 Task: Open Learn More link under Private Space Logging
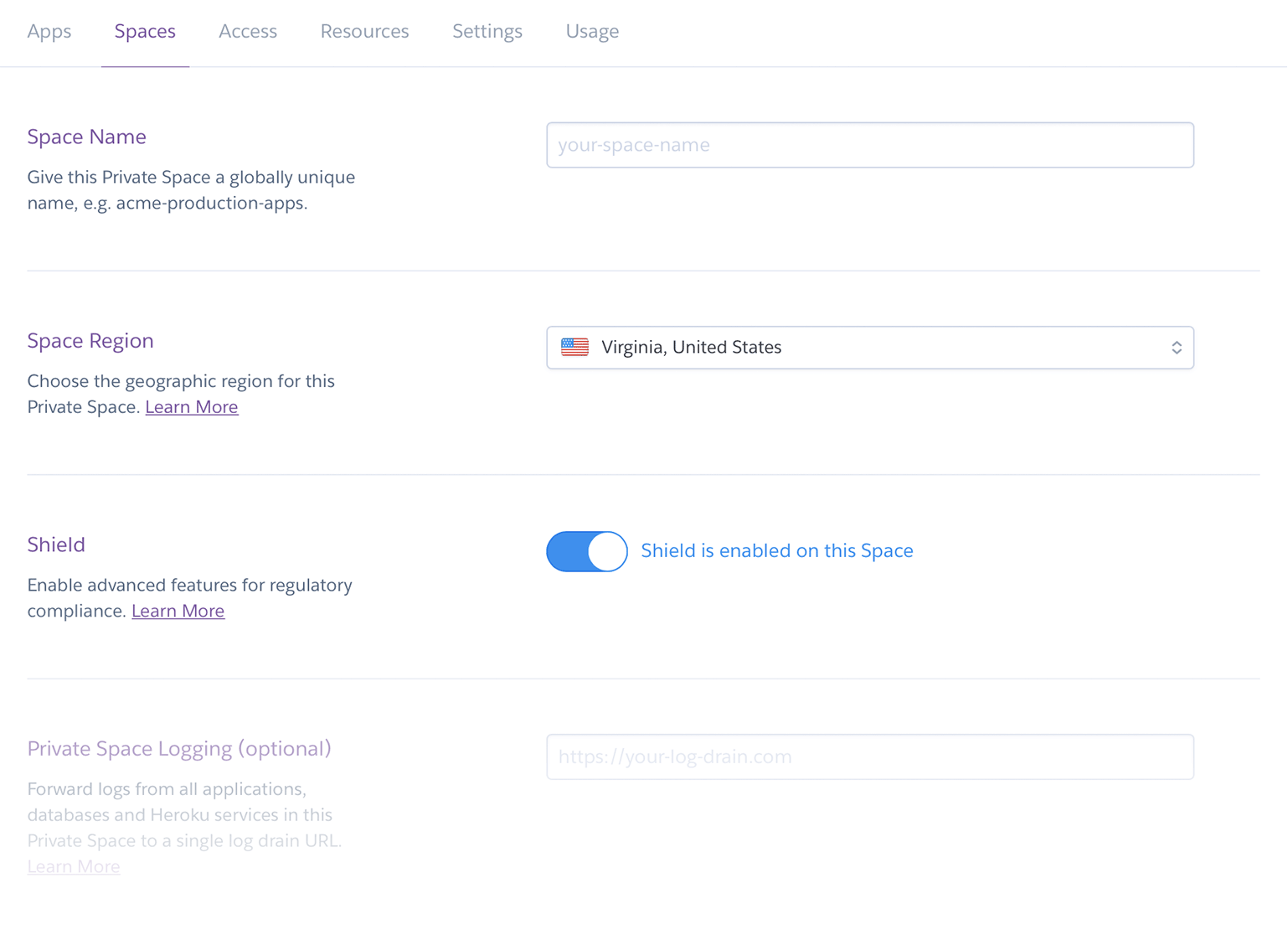(74, 866)
